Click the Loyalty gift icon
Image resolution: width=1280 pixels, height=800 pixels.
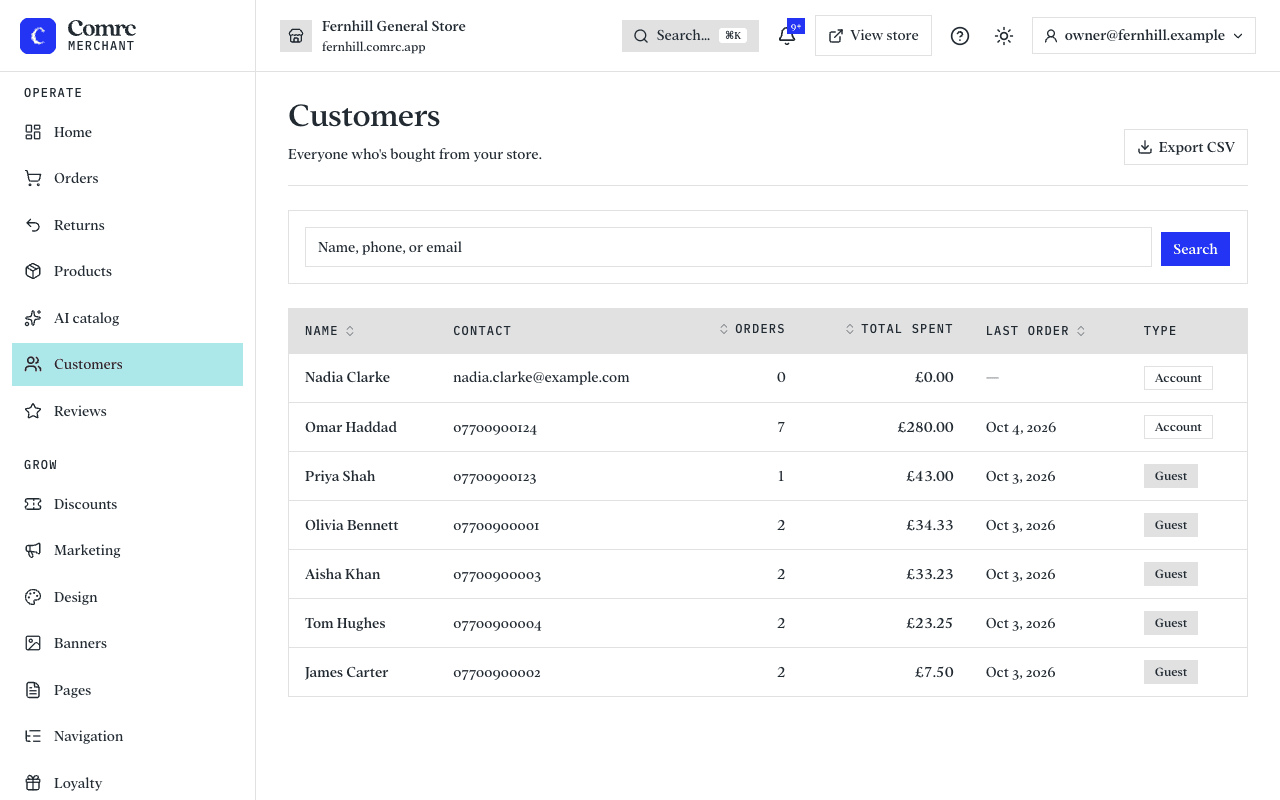tap(33, 783)
